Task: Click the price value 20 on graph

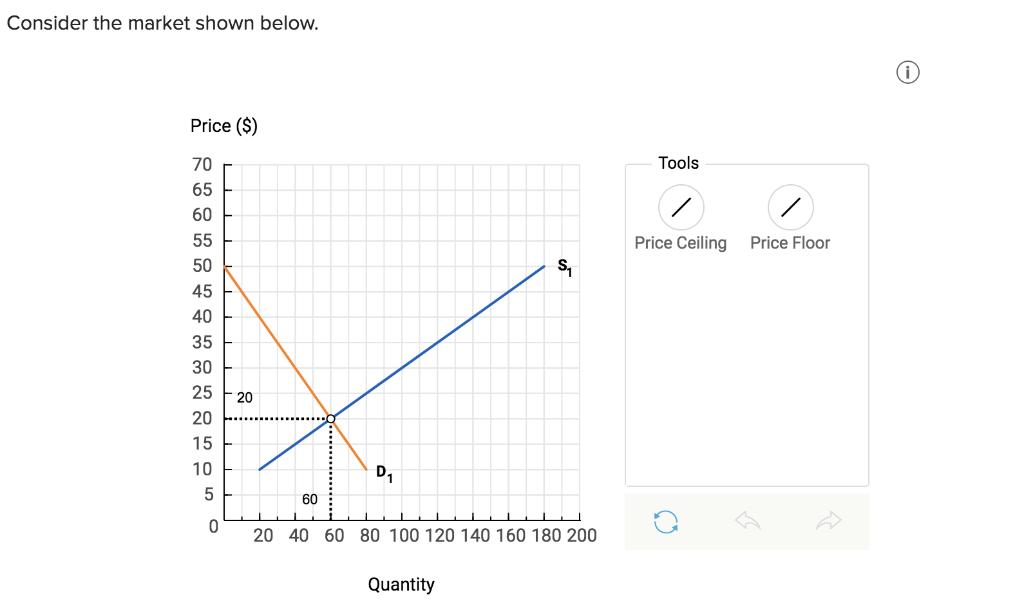Action: point(243,397)
